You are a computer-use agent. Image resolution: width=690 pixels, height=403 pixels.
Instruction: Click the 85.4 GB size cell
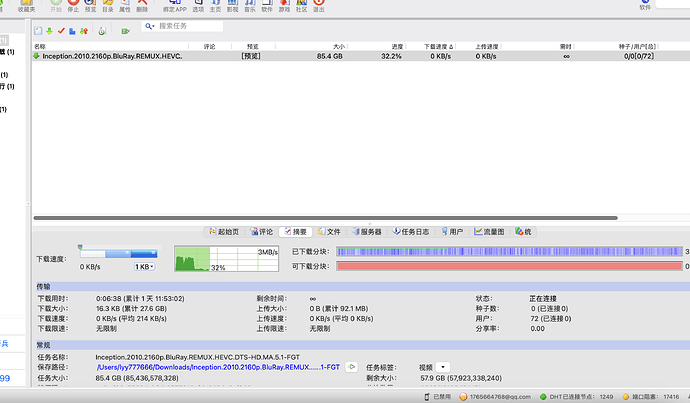click(x=329, y=56)
